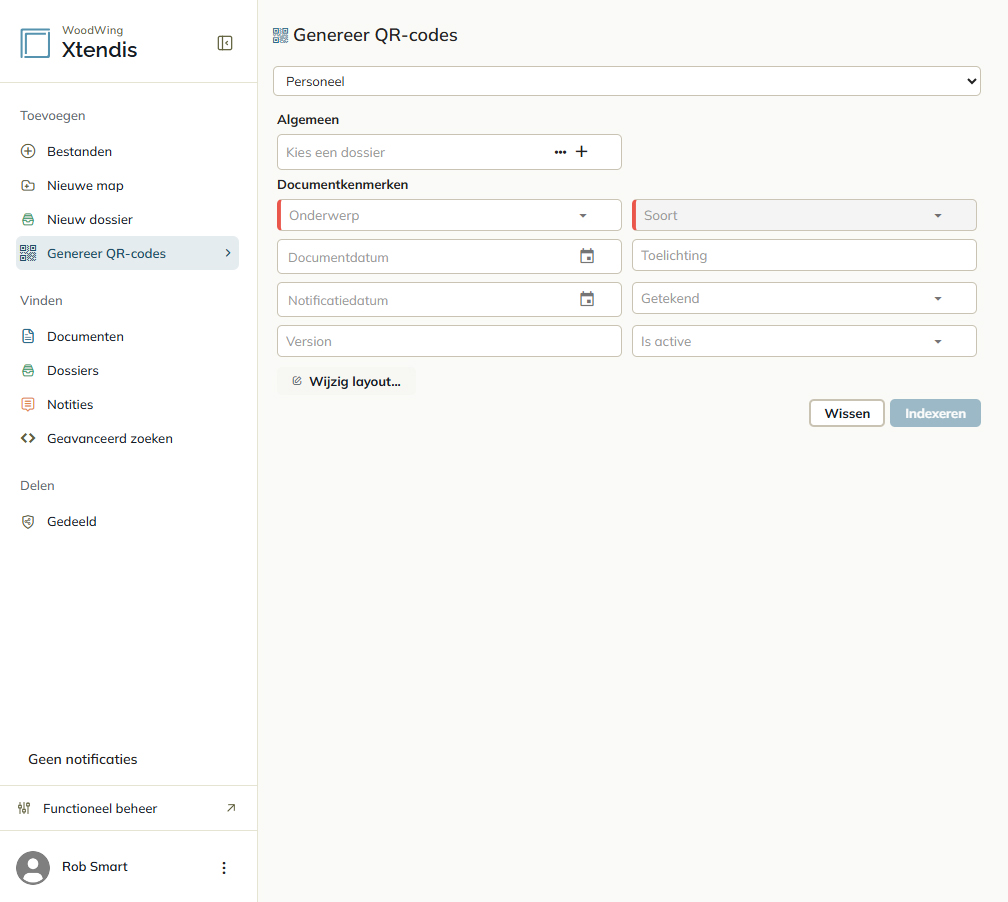1008x902 pixels.
Task: Click the Documentdatum date field
Action: [x=449, y=257]
